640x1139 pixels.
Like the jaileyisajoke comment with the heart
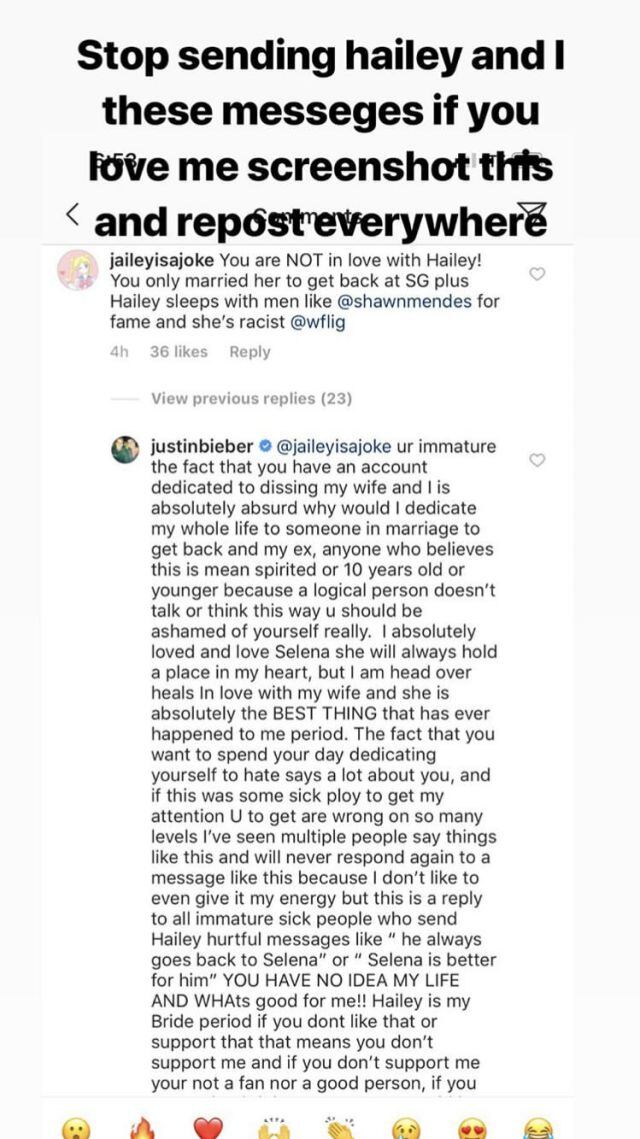[537, 274]
